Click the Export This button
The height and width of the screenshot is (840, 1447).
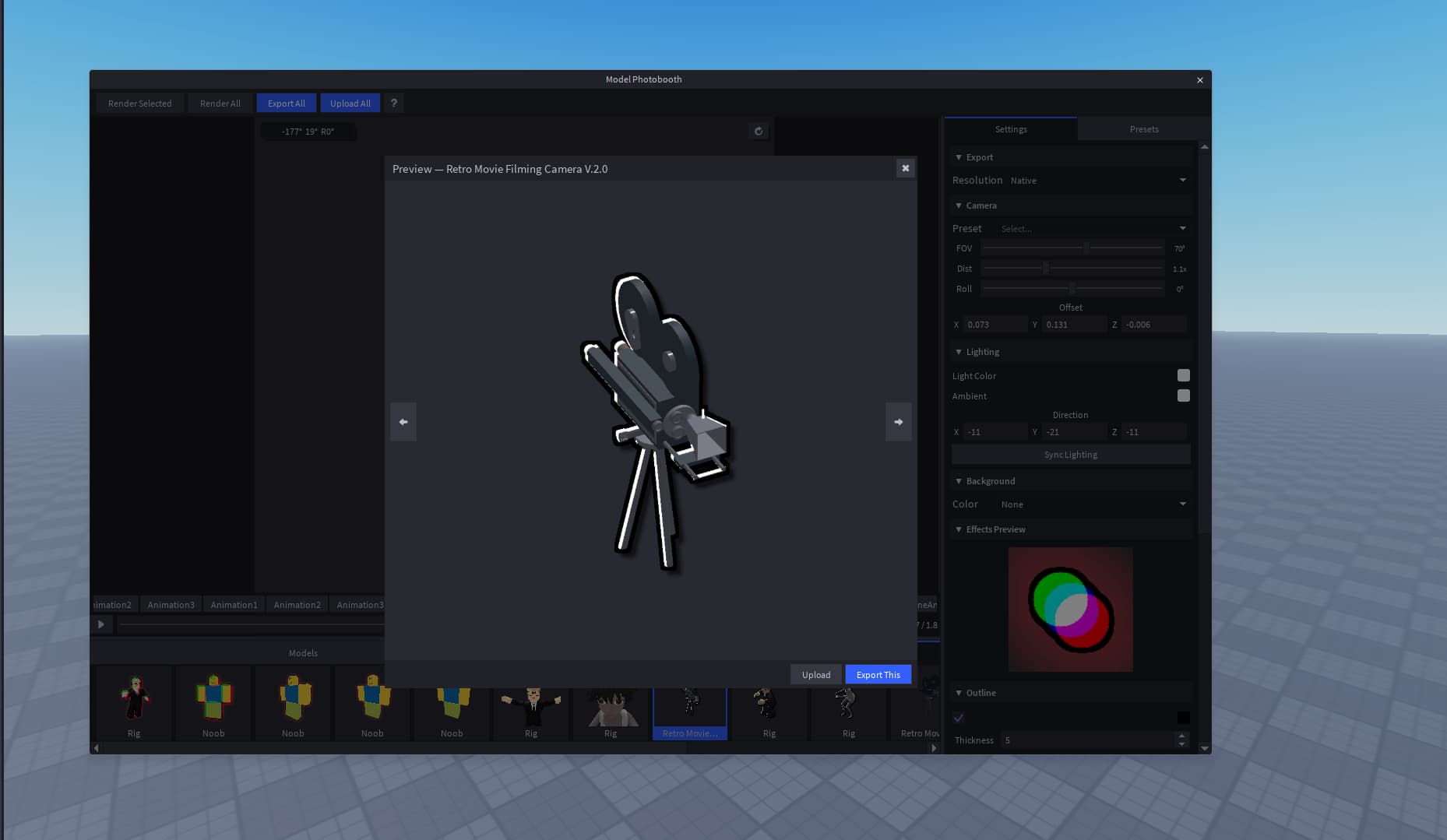click(x=878, y=675)
